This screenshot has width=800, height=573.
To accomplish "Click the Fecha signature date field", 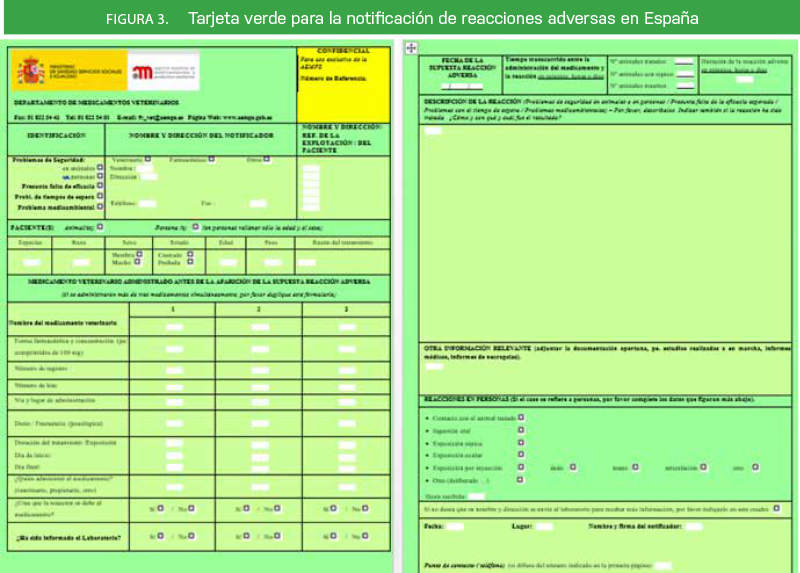I will [455, 526].
